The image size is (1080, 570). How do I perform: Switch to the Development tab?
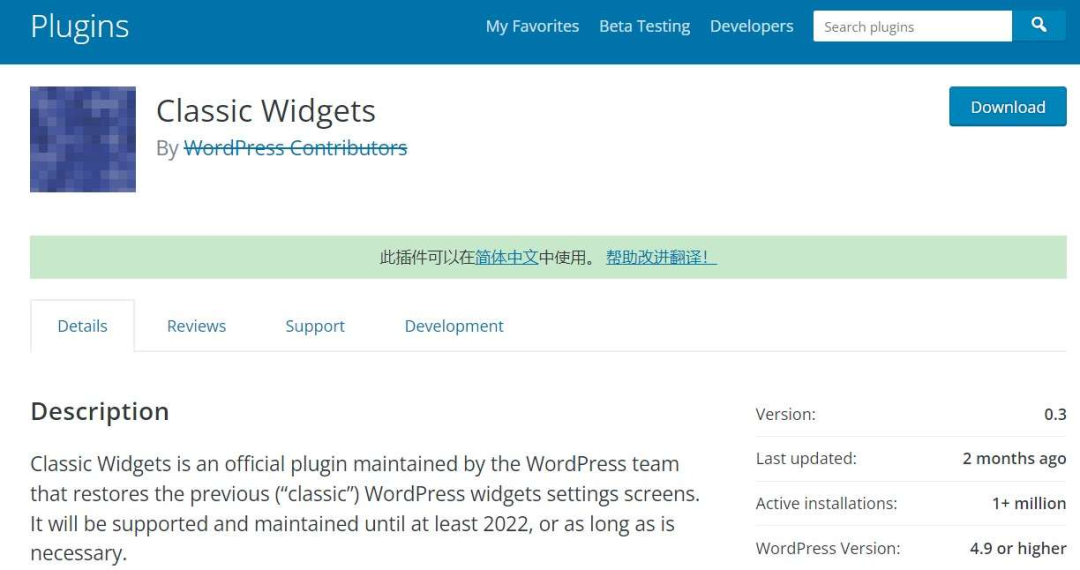tap(454, 326)
